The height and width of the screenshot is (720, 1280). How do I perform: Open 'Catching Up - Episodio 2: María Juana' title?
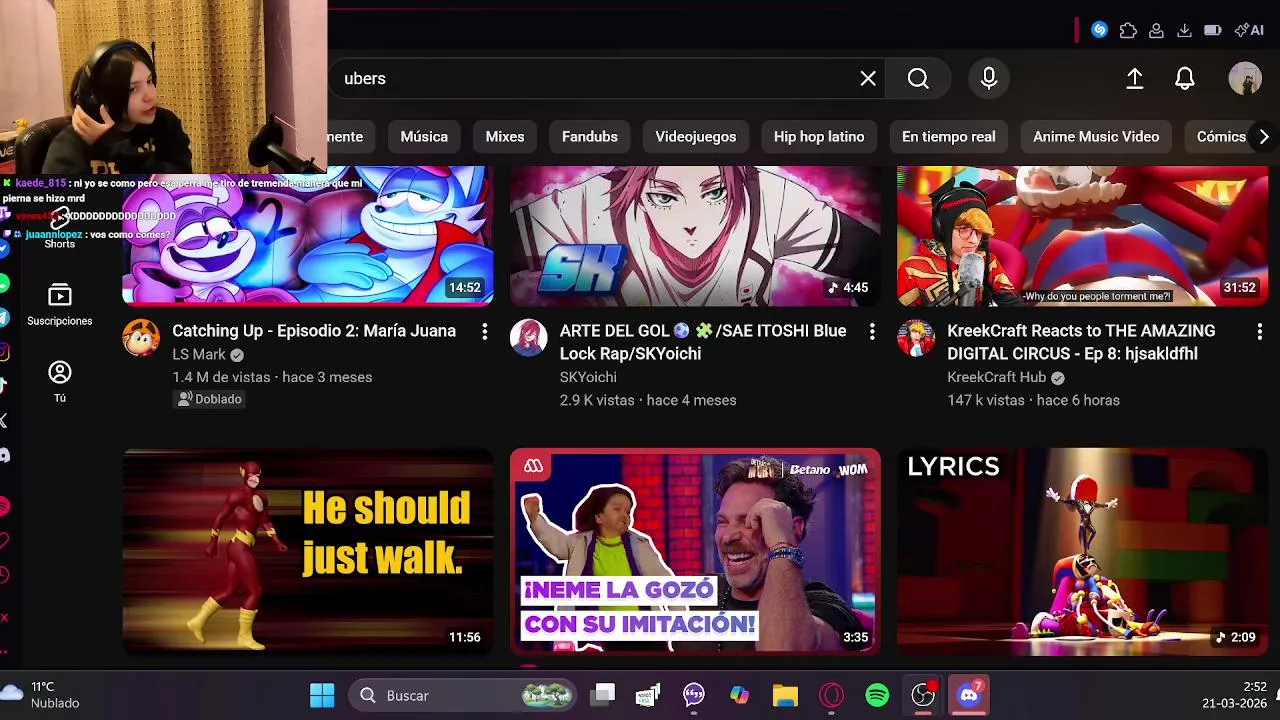314,331
